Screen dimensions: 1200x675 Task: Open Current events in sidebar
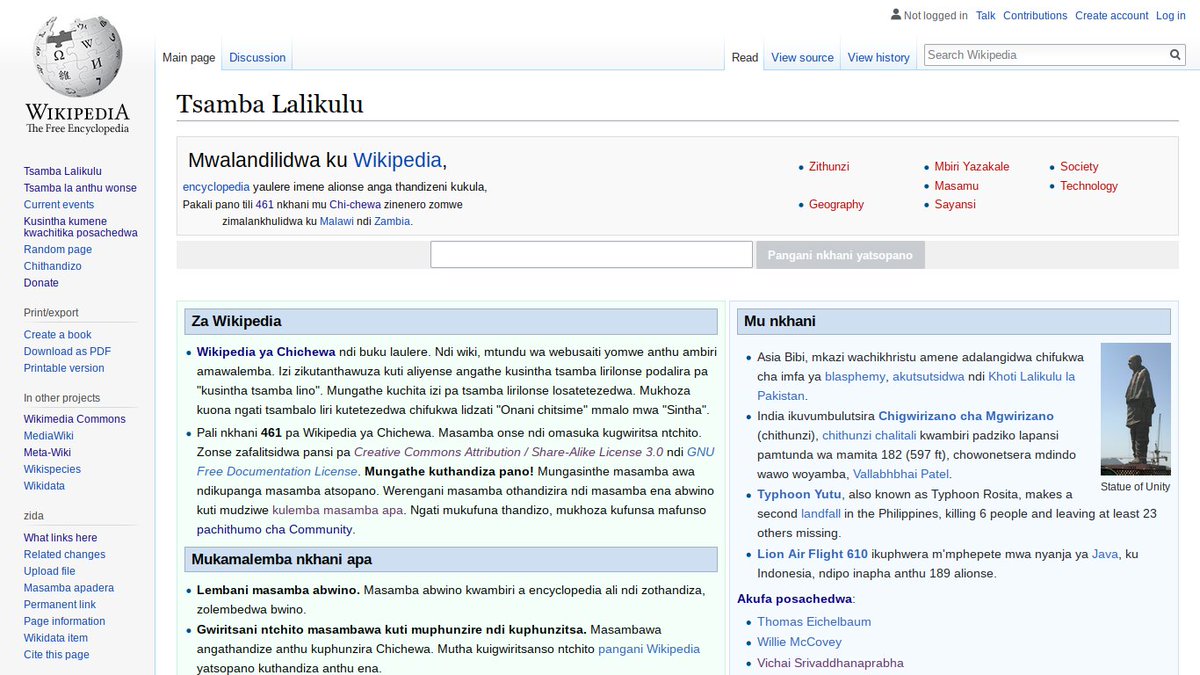(59, 205)
